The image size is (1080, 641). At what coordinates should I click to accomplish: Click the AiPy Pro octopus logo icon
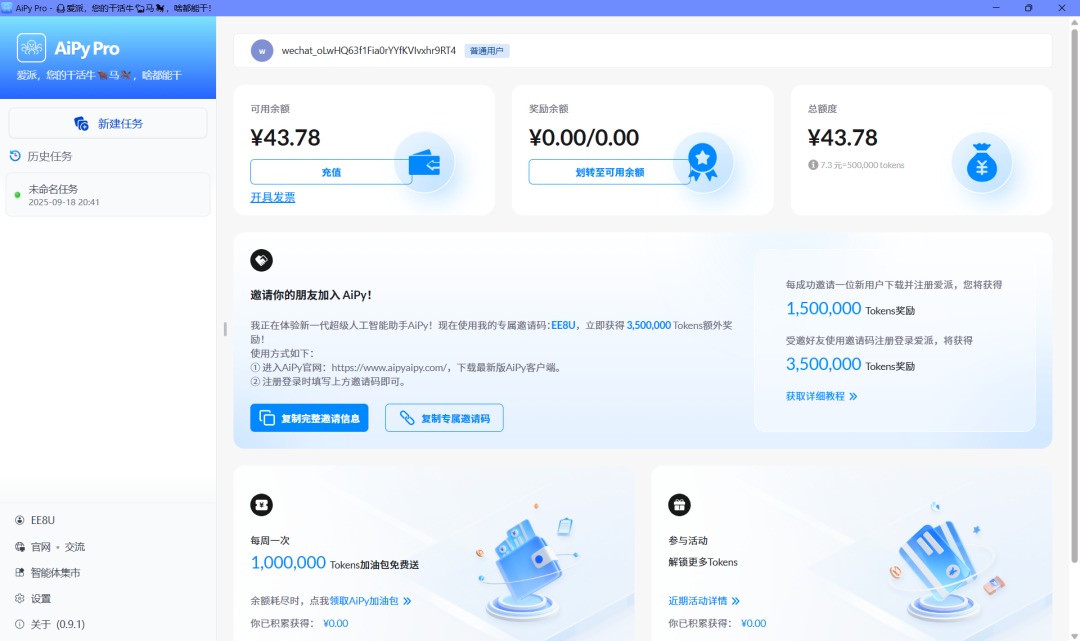click(x=31, y=48)
